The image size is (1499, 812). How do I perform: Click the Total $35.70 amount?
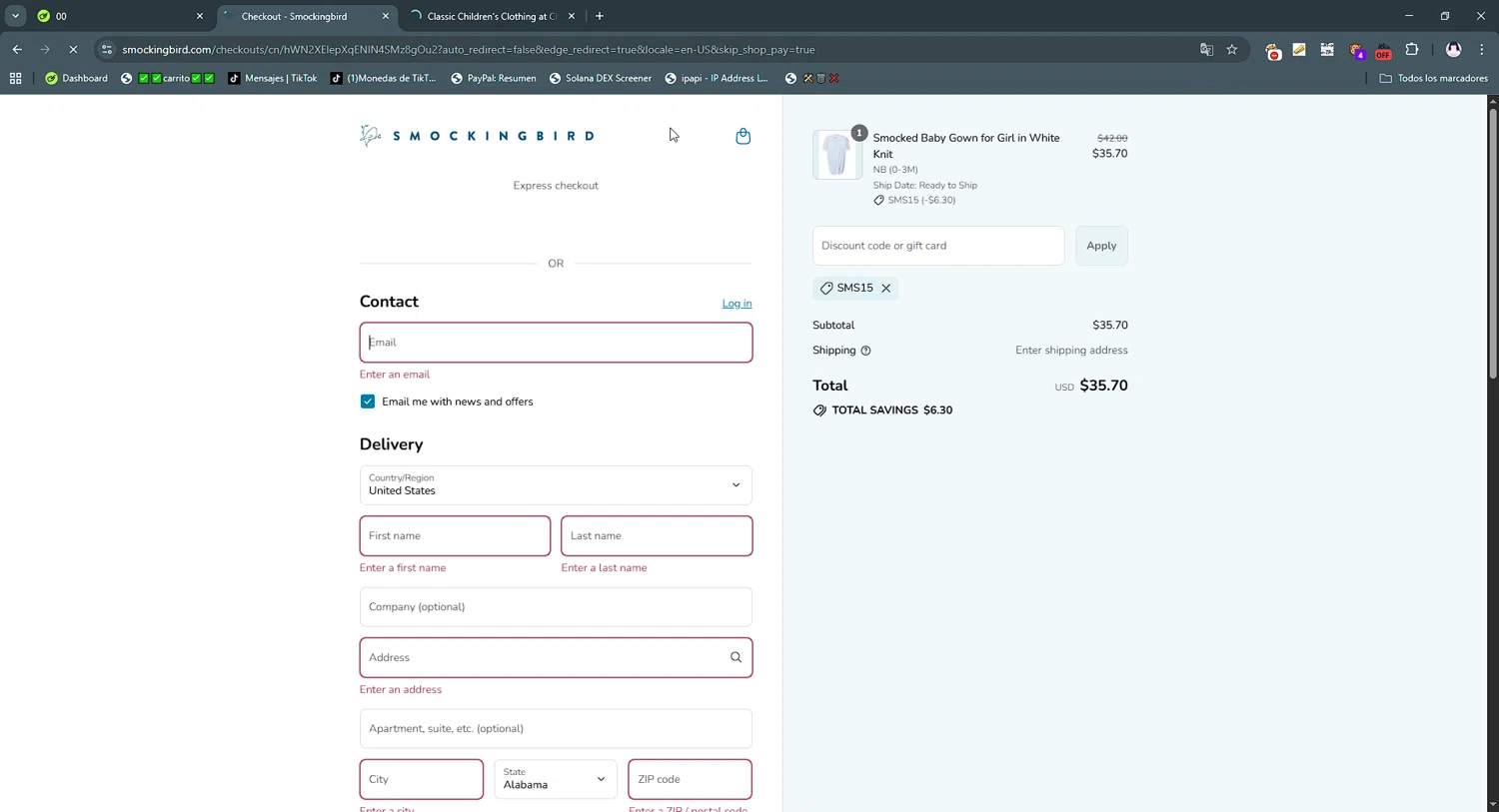click(x=1103, y=386)
